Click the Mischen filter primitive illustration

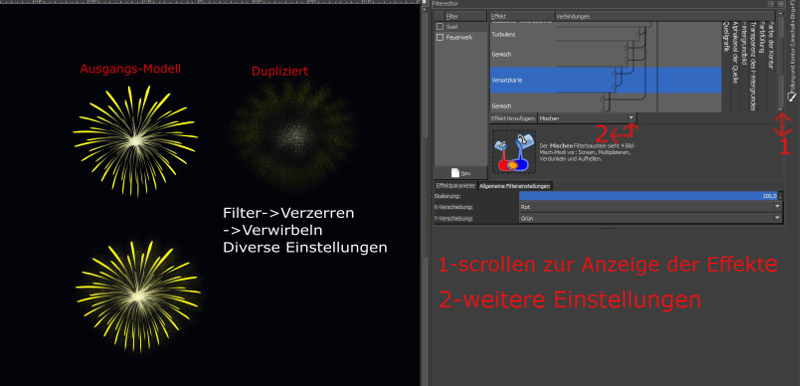pos(513,151)
